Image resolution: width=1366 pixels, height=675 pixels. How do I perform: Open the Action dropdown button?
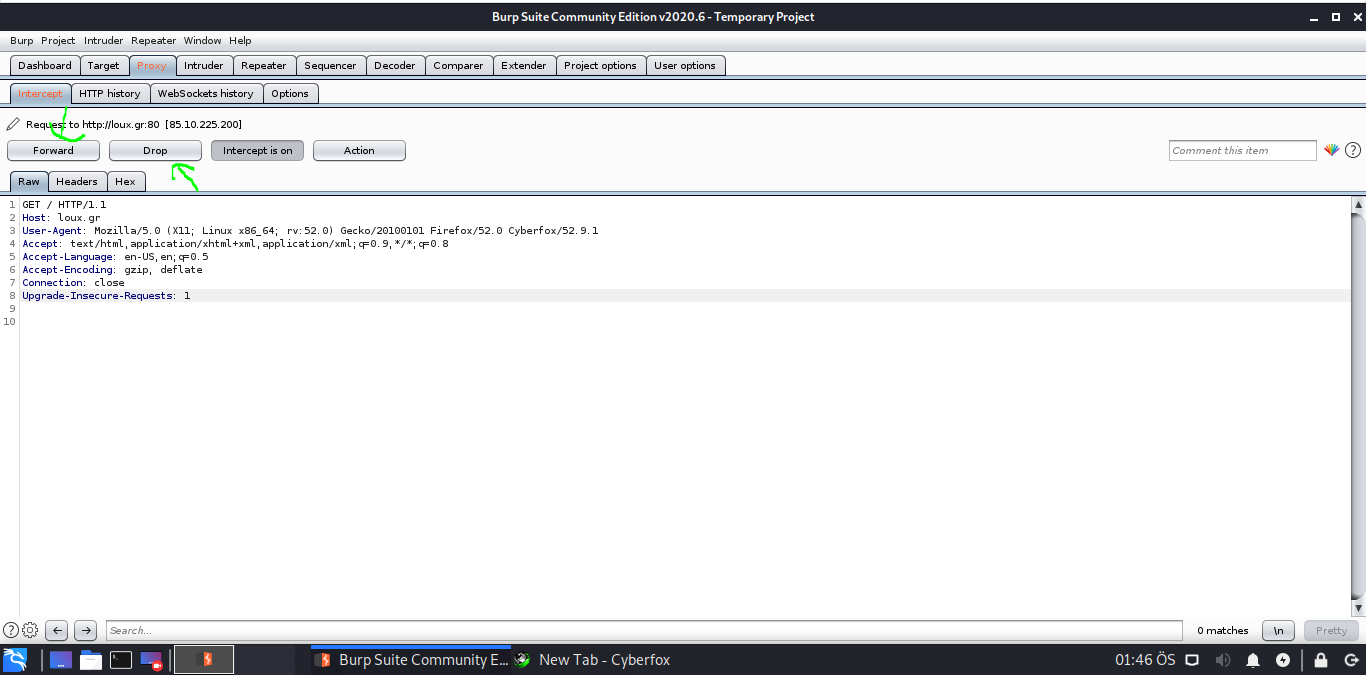[x=359, y=150]
